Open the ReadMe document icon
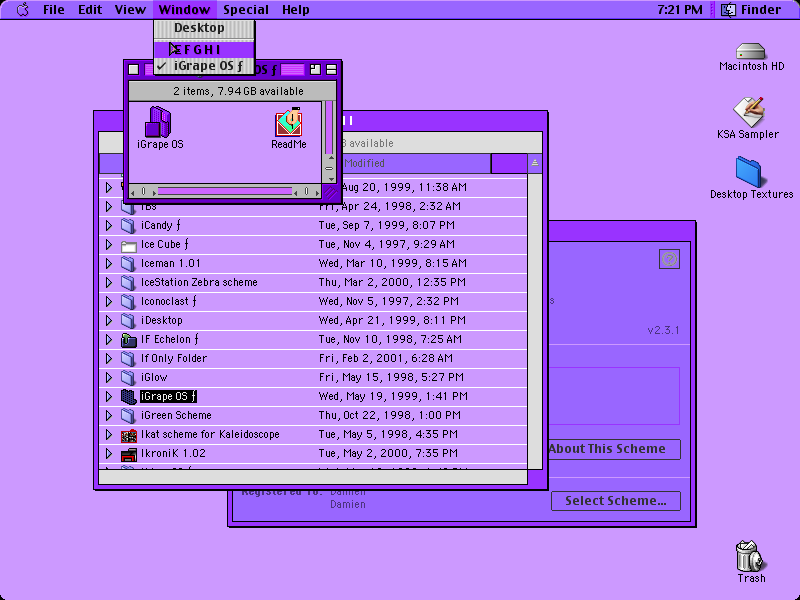This screenshot has width=800, height=600. coord(289,122)
